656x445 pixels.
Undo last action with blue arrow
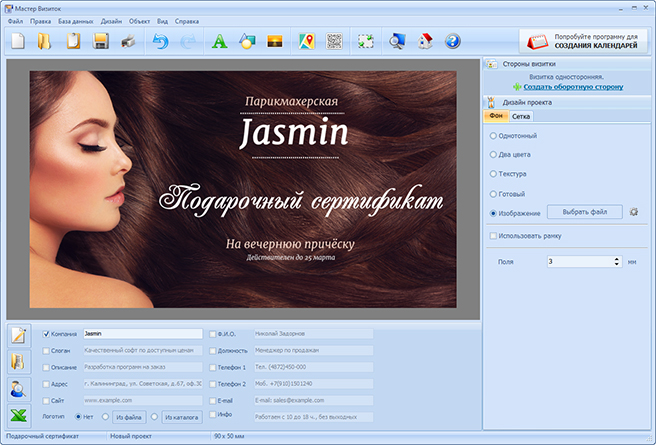pyautogui.click(x=160, y=41)
